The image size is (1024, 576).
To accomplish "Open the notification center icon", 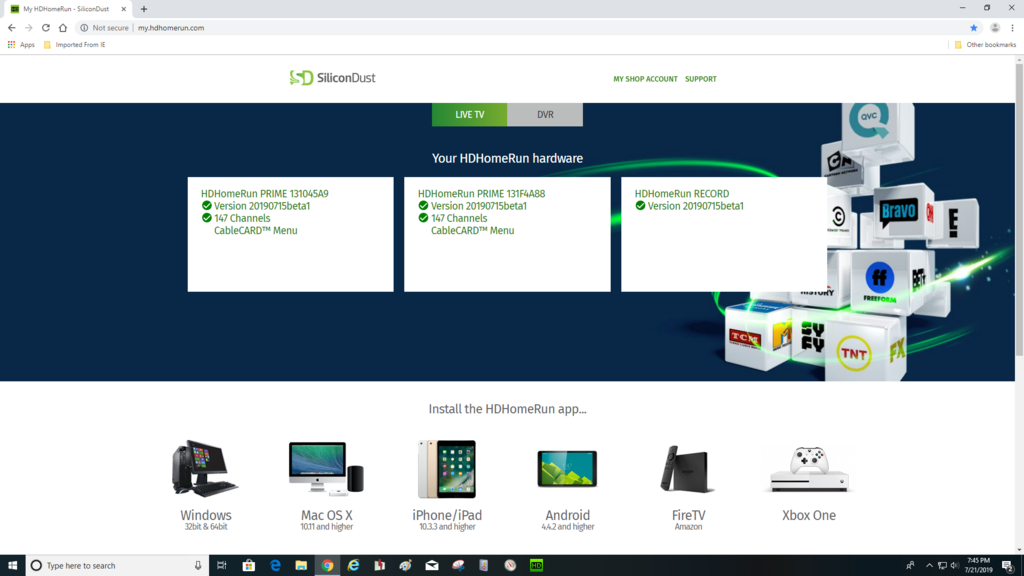I will tap(1008, 566).
